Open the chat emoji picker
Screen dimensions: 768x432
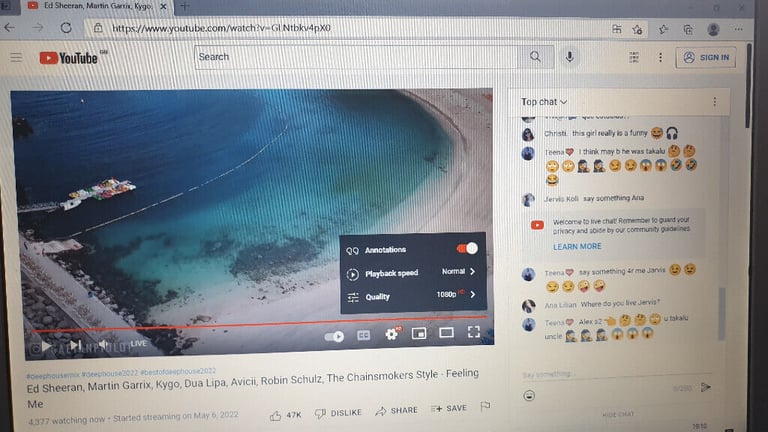click(x=529, y=395)
